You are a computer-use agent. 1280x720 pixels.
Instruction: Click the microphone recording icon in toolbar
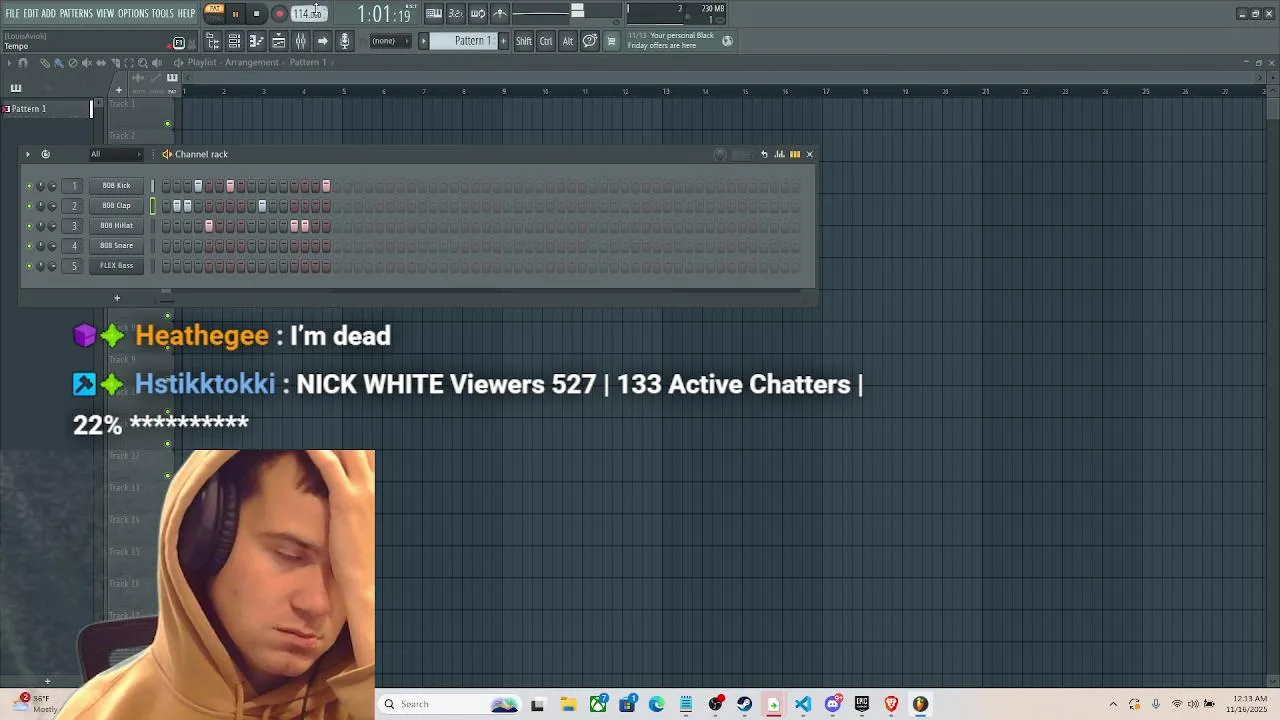tap(344, 41)
